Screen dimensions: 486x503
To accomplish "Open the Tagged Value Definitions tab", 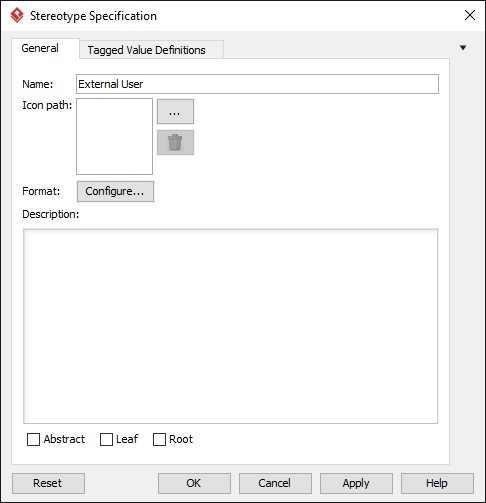I will (x=151, y=50).
